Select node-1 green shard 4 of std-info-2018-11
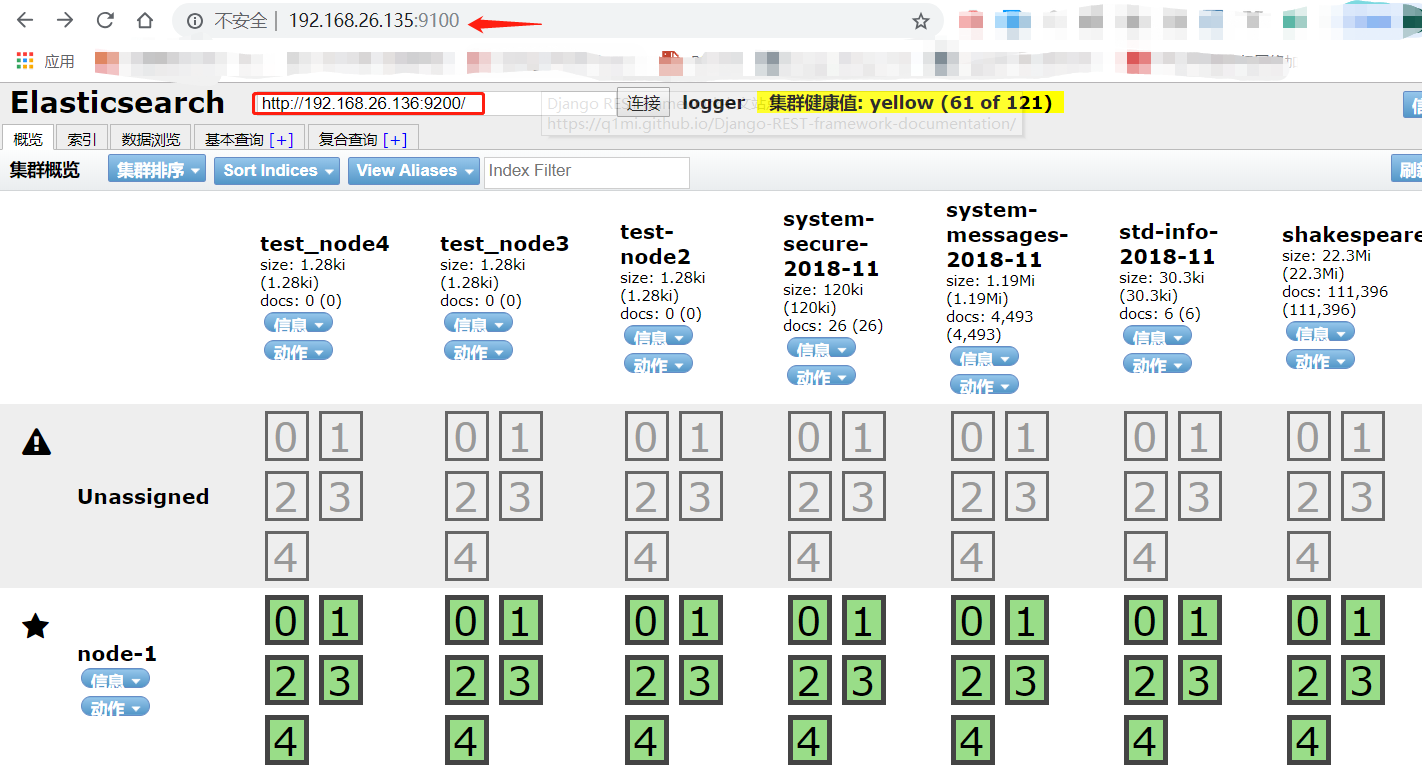Screen dimensions: 1422x770 (1145, 741)
